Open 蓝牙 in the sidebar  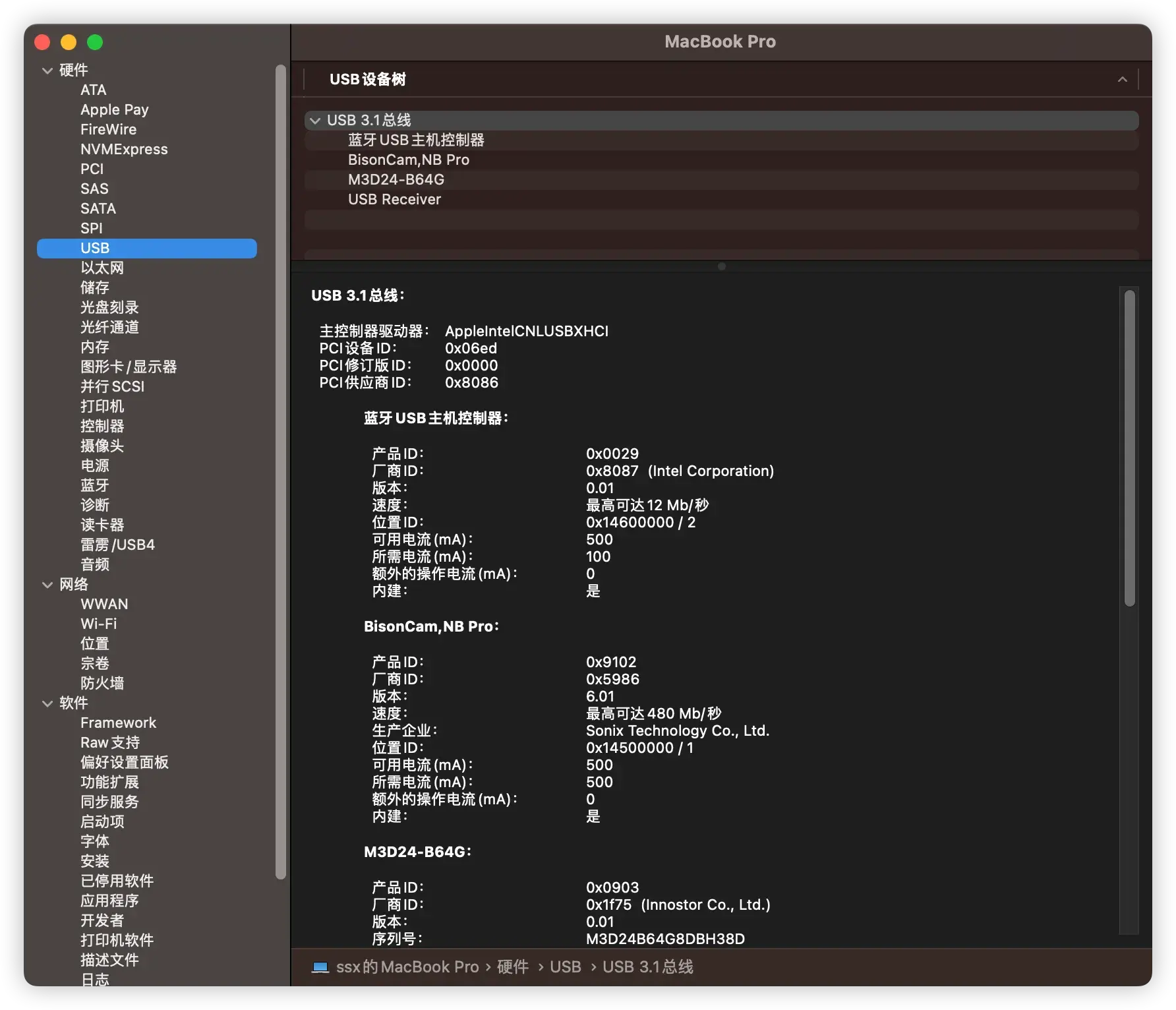95,485
